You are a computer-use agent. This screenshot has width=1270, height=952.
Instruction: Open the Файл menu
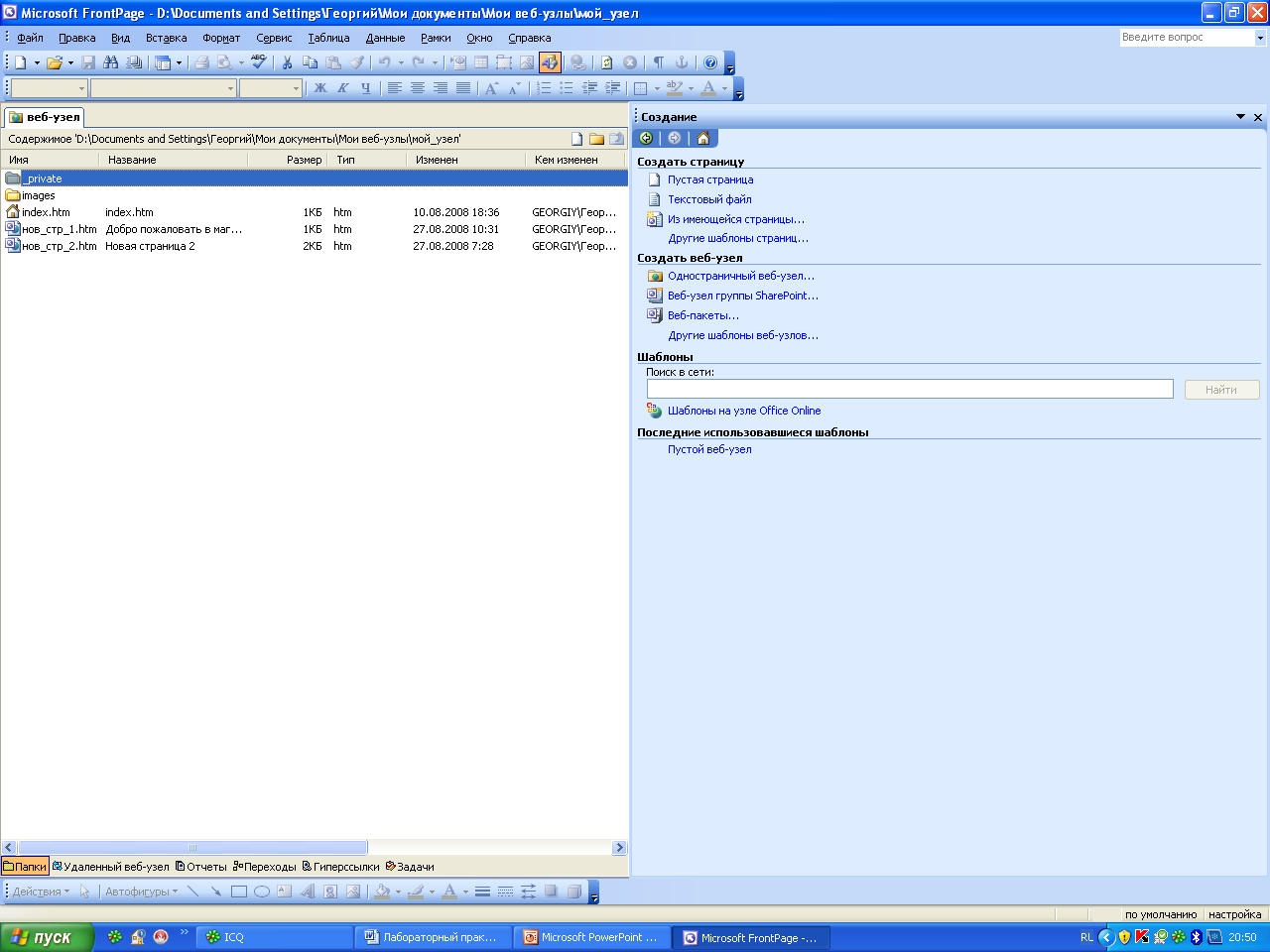coord(30,38)
